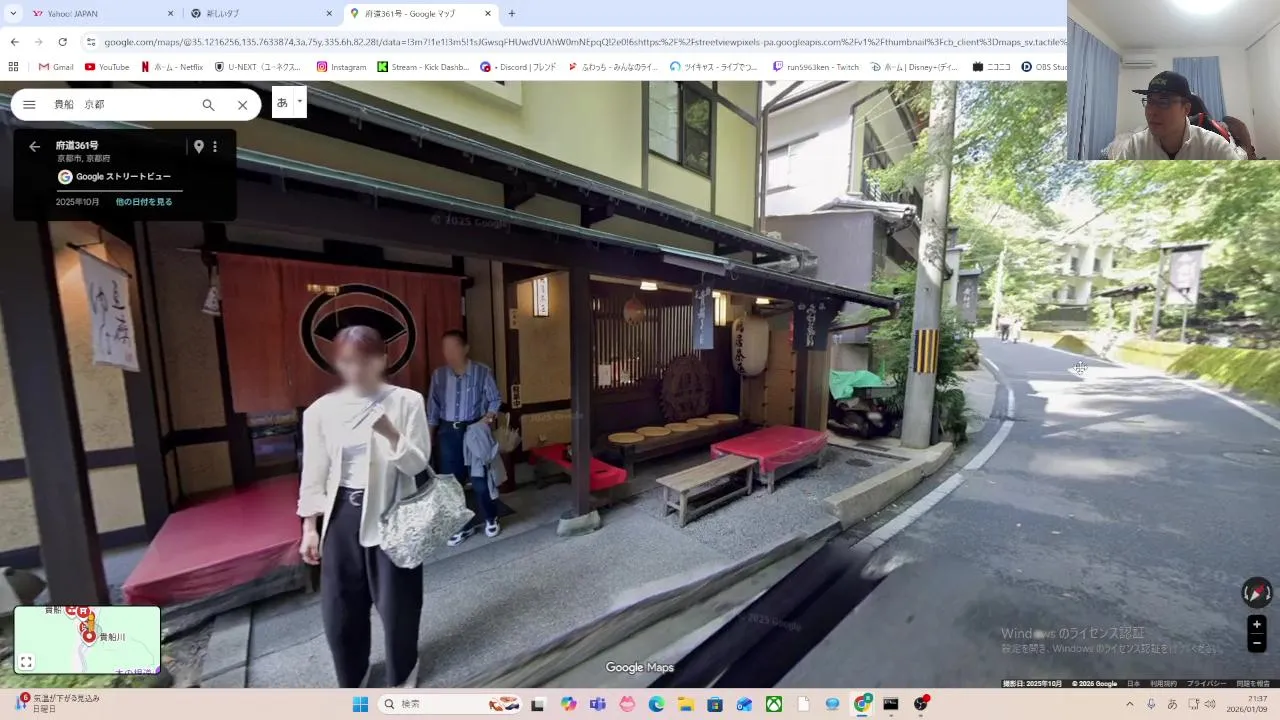Open the terminal app in taskbar

[x=891, y=704]
